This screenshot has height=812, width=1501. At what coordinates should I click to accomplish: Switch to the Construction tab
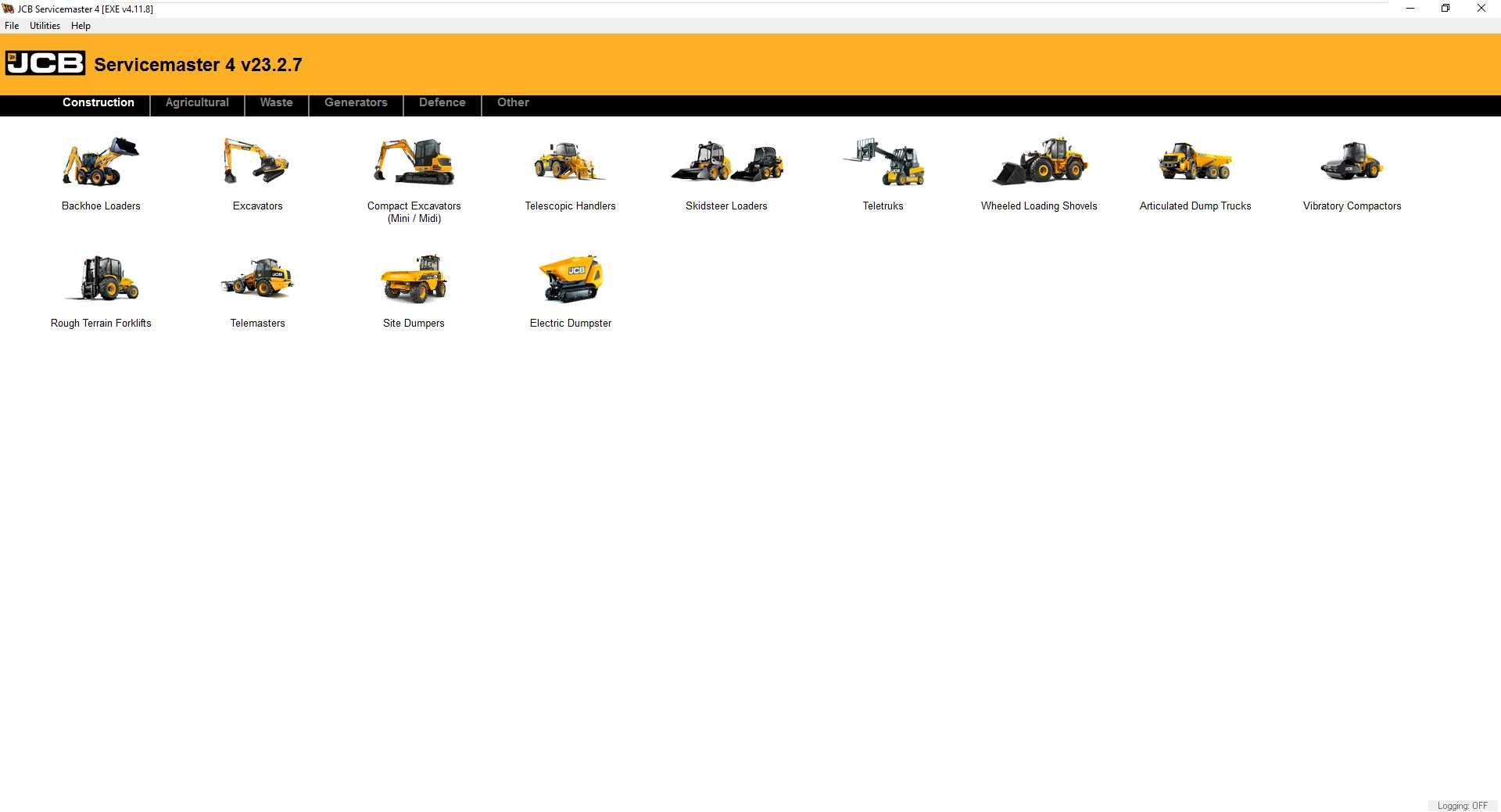click(x=99, y=102)
